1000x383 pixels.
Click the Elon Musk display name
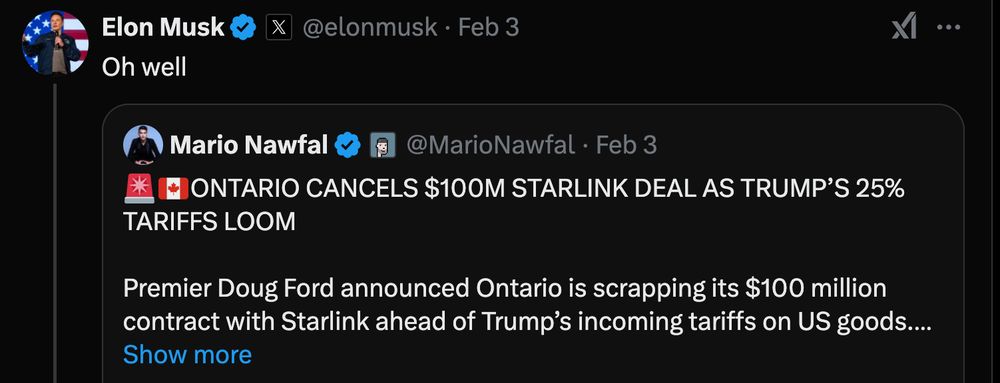pos(163,27)
